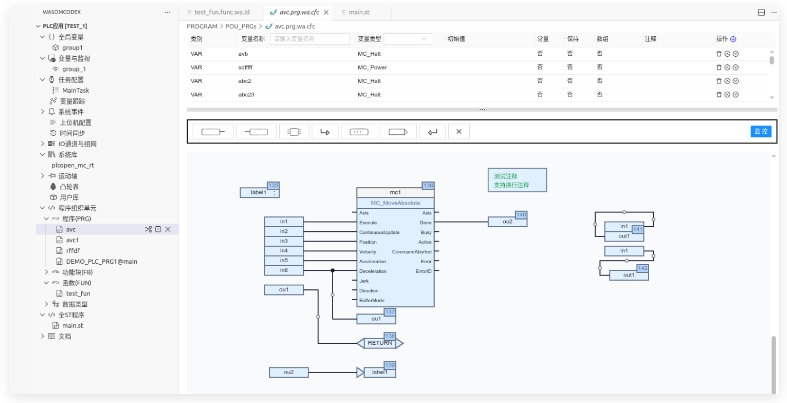Viewport: 787px width, 403px height.
Task: Click the return arrow toolbar icon
Action: tap(432, 131)
